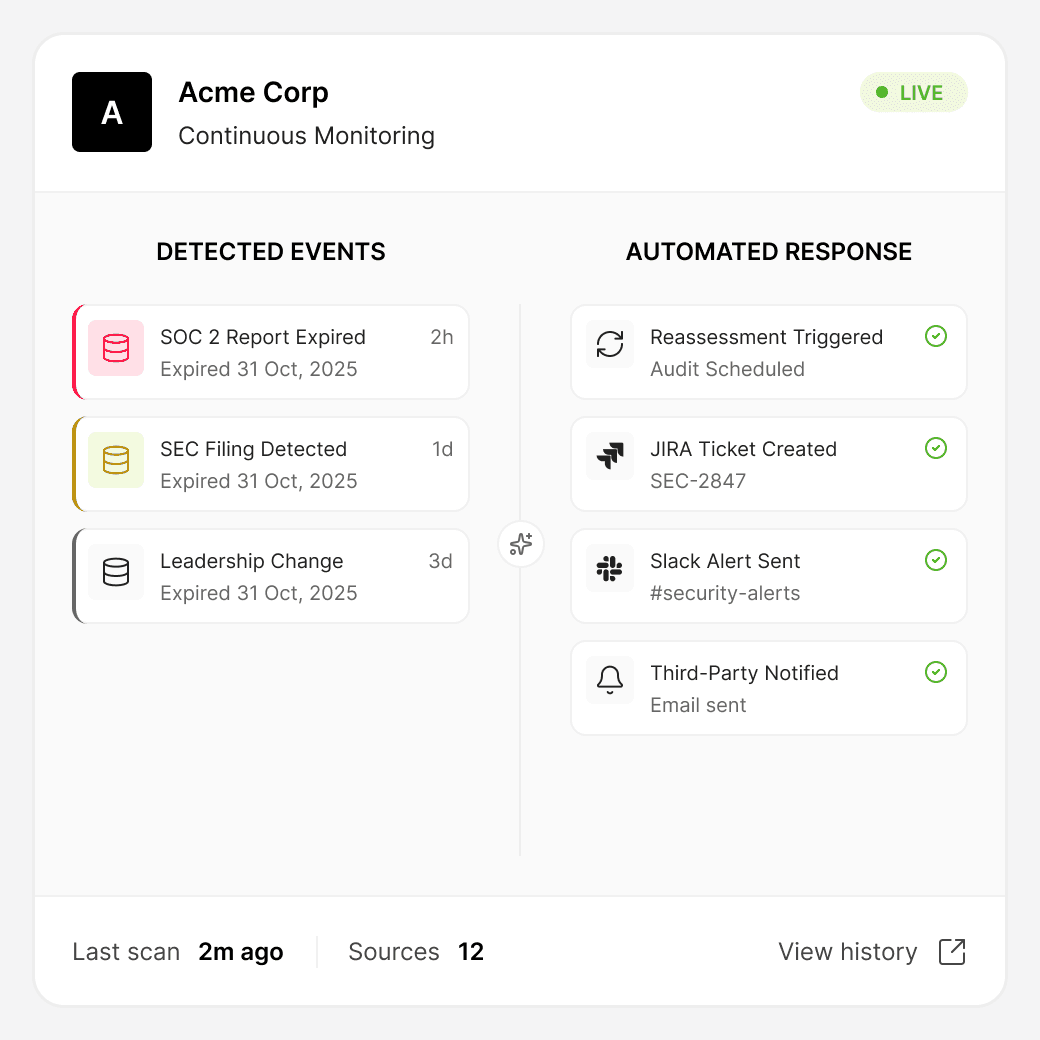Click the green check on JIRA Ticket Created
The width and height of the screenshot is (1040, 1040).
click(936, 448)
